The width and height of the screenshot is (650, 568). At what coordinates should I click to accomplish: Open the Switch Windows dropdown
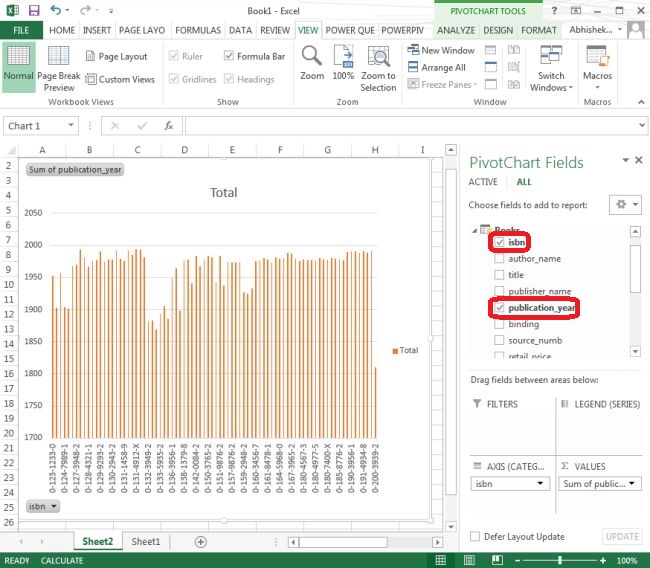coord(551,70)
